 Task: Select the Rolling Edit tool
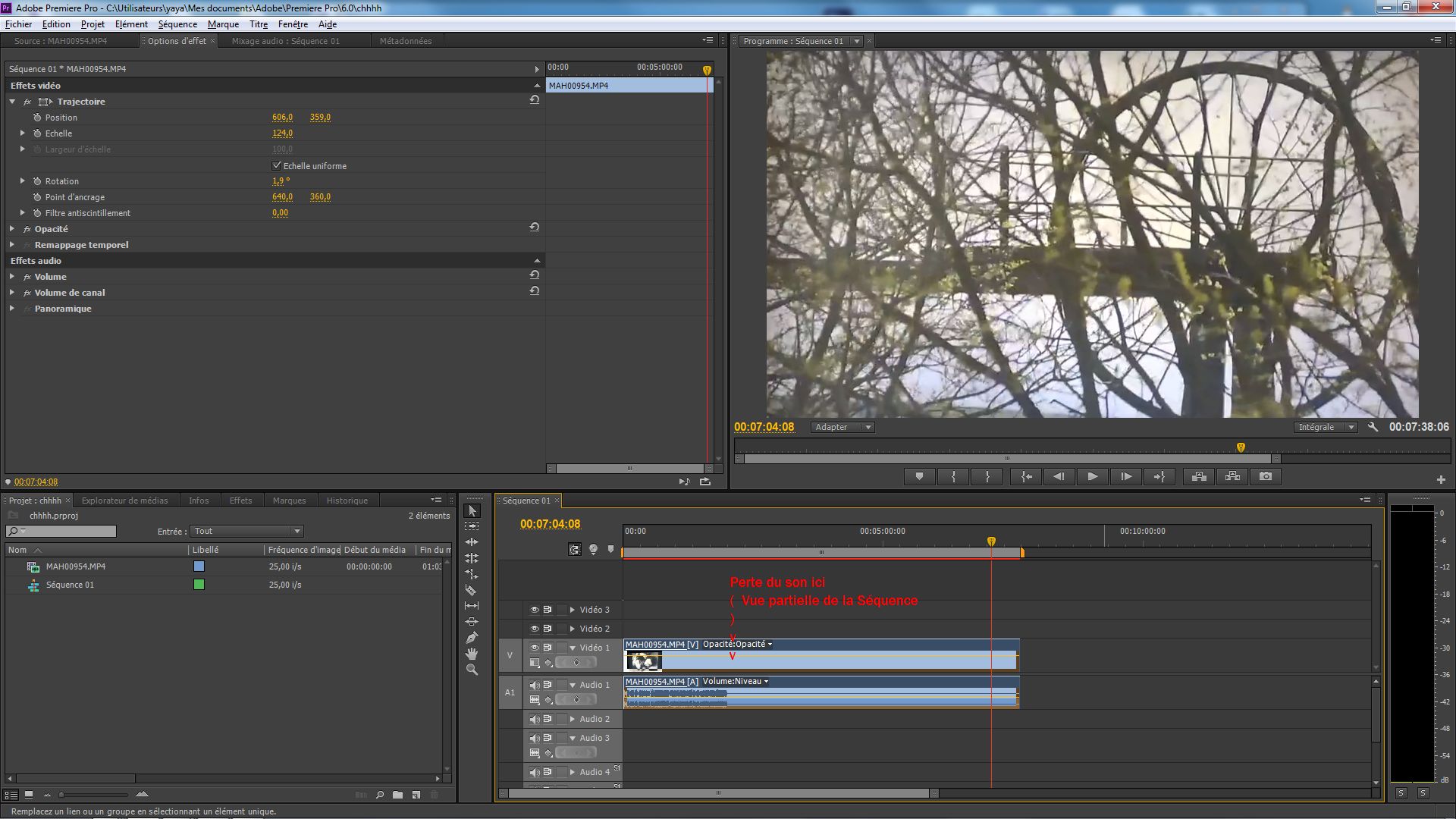coord(472,557)
